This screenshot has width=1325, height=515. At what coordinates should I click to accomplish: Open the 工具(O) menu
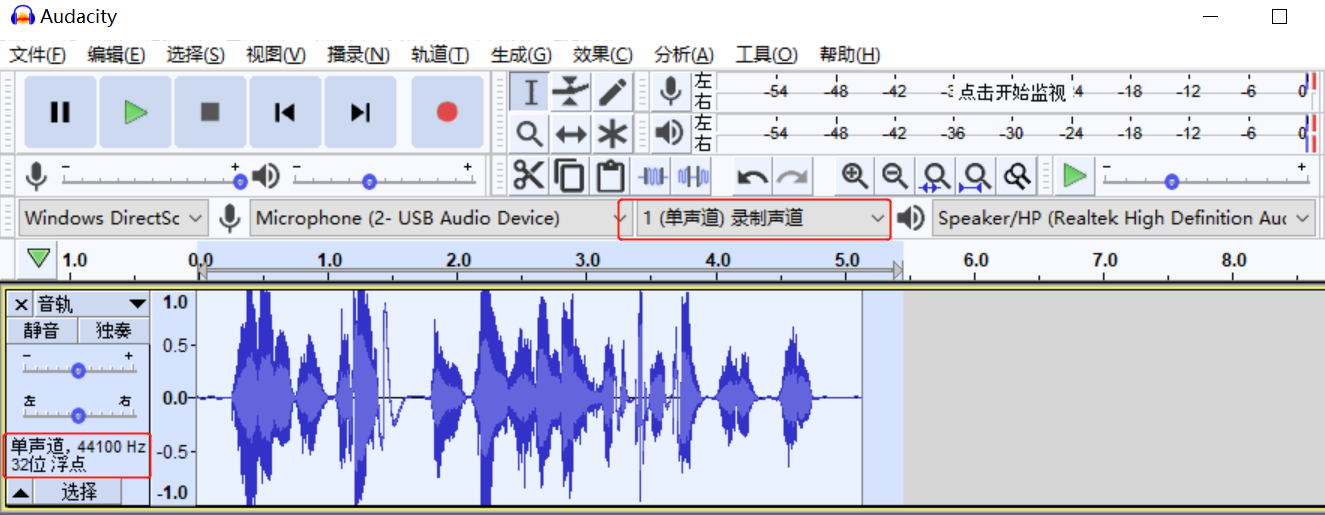[x=767, y=54]
